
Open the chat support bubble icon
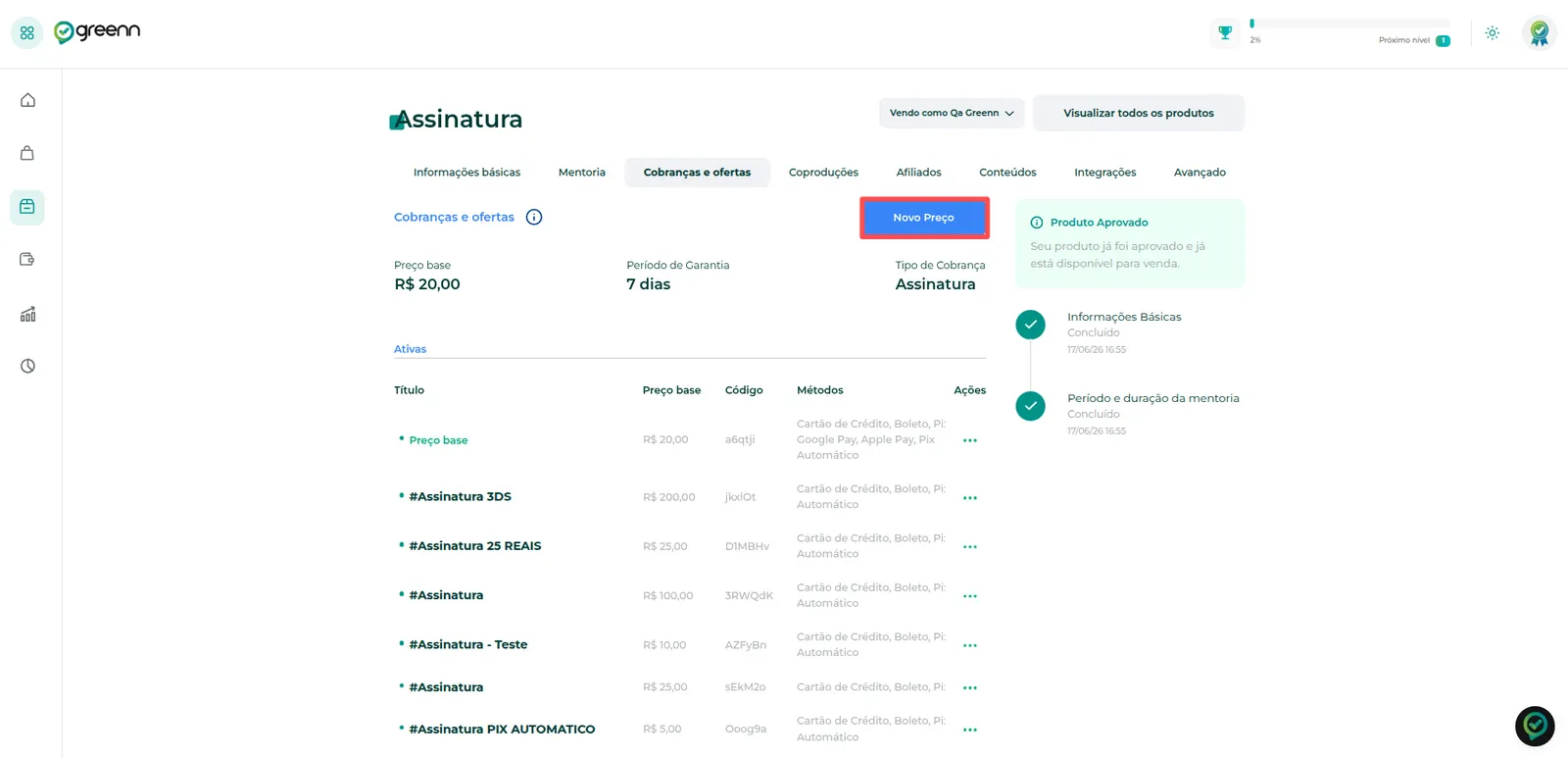[x=1535, y=727]
